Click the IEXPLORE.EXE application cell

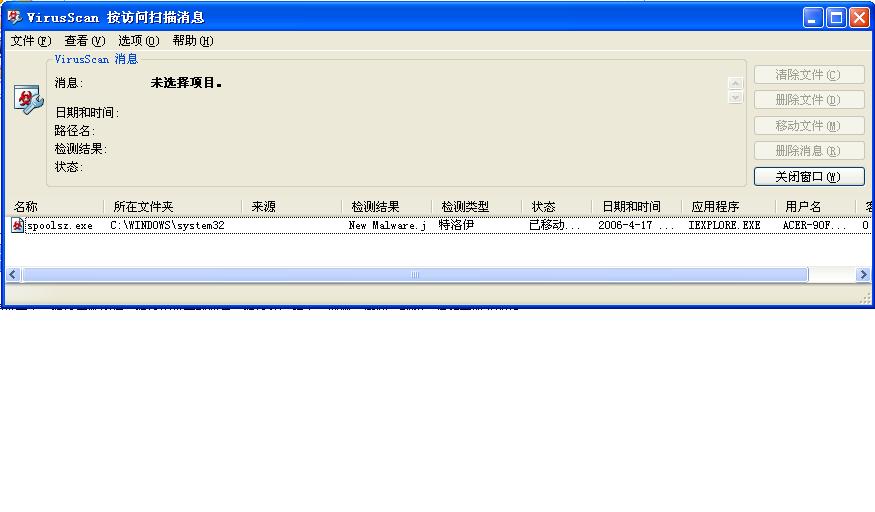click(724, 225)
